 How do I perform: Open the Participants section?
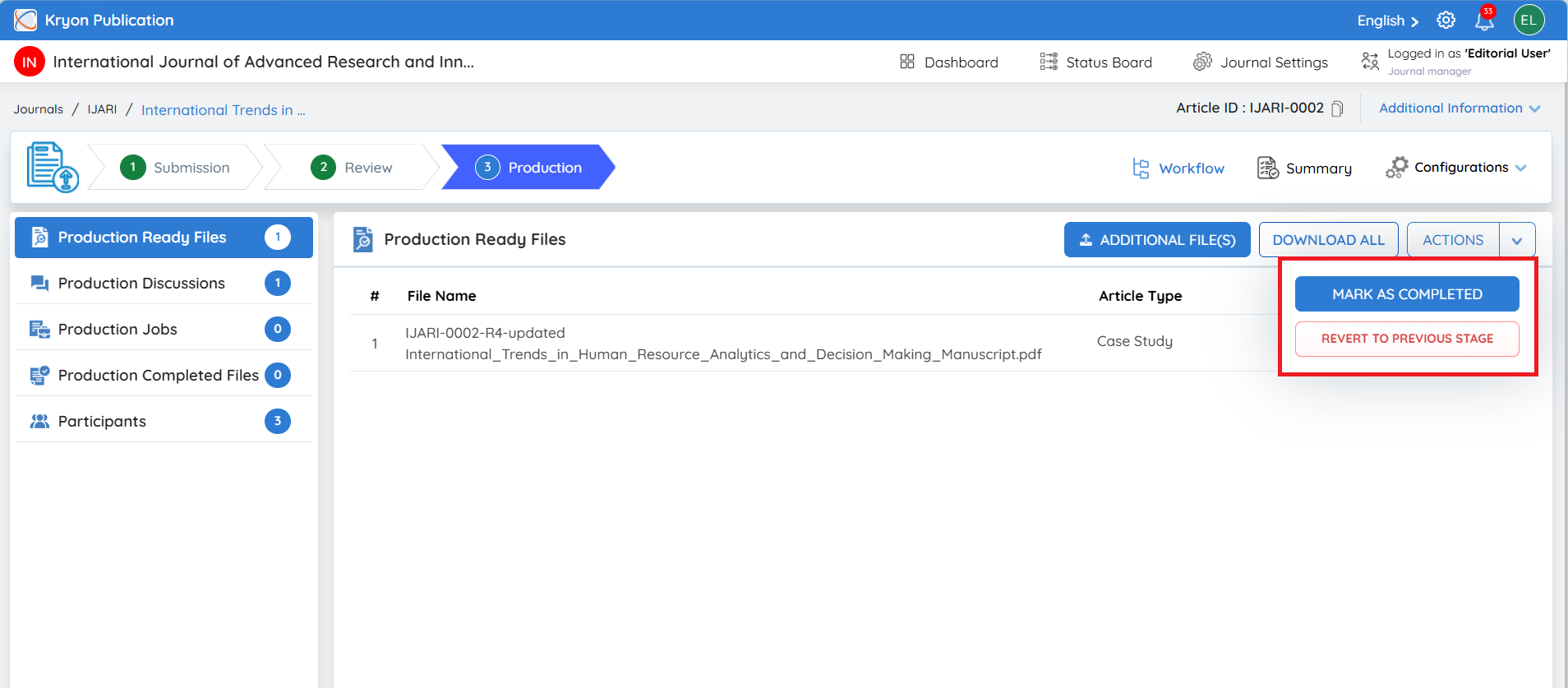(x=164, y=421)
